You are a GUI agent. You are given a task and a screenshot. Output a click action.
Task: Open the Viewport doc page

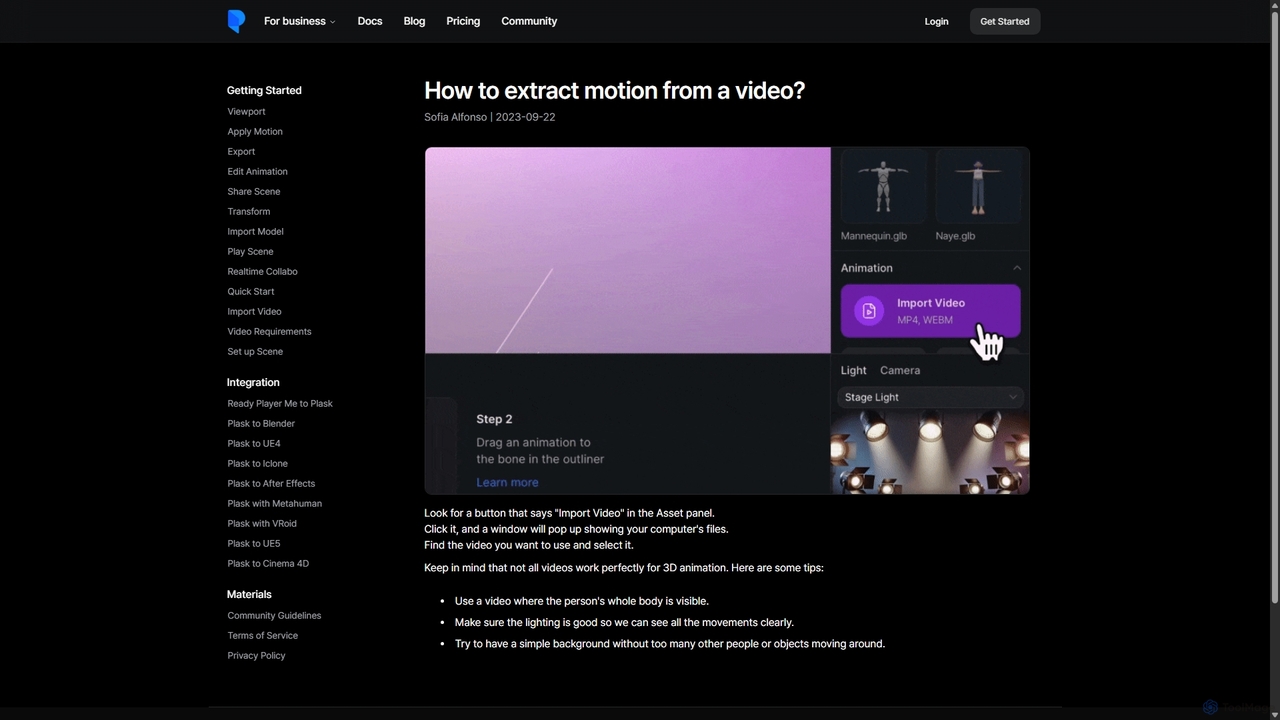point(246,112)
